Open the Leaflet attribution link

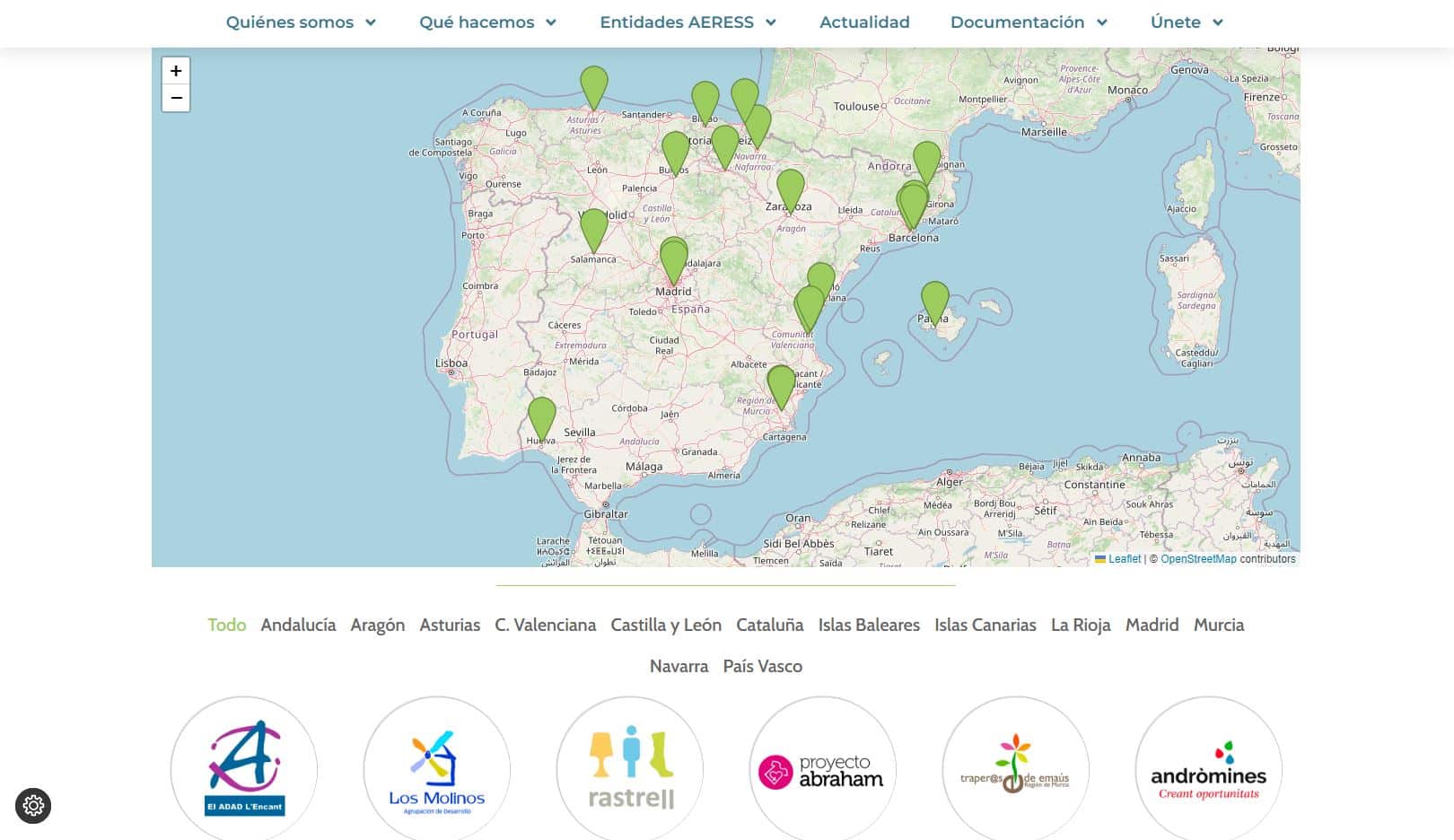(x=1117, y=559)
